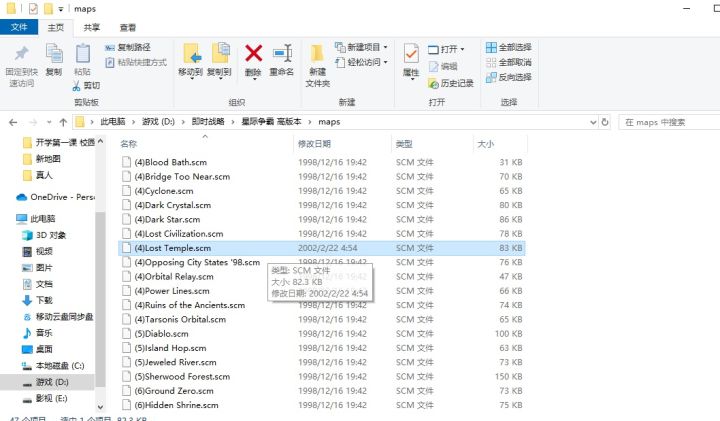Click the 3D Objects (3D 对象) icon

[x=27, y=235]
